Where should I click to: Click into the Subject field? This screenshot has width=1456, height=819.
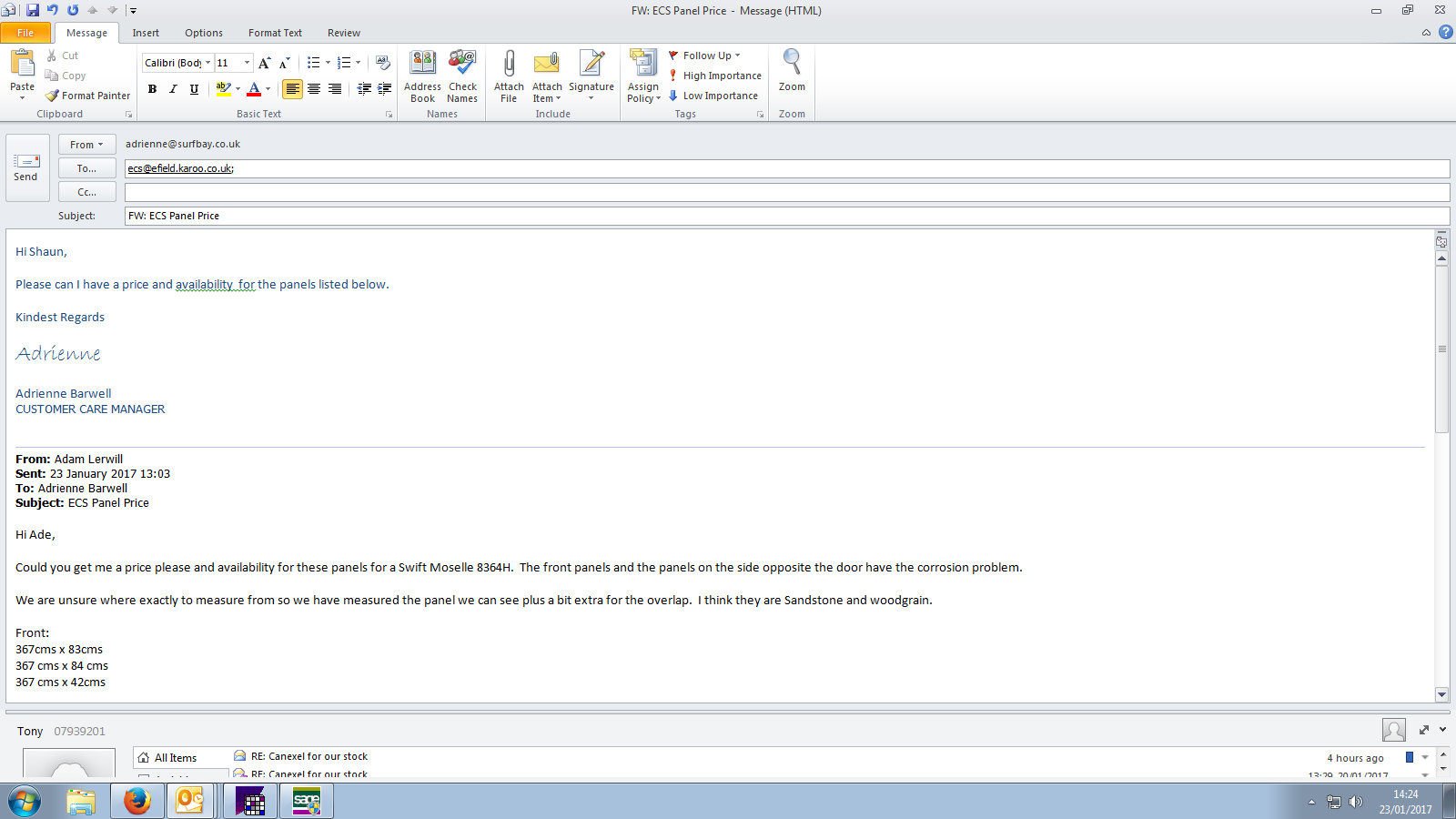[787, 216]
